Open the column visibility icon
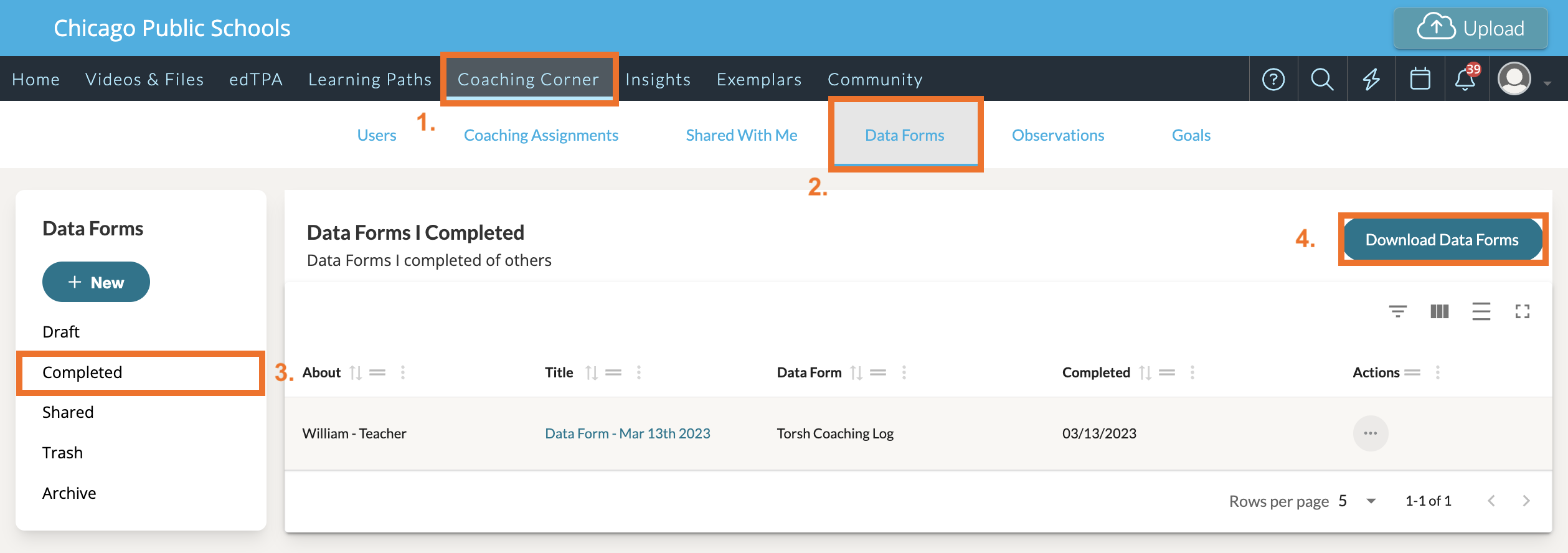The width and height of the screenshot is (1568, 553). point(1439,311)
